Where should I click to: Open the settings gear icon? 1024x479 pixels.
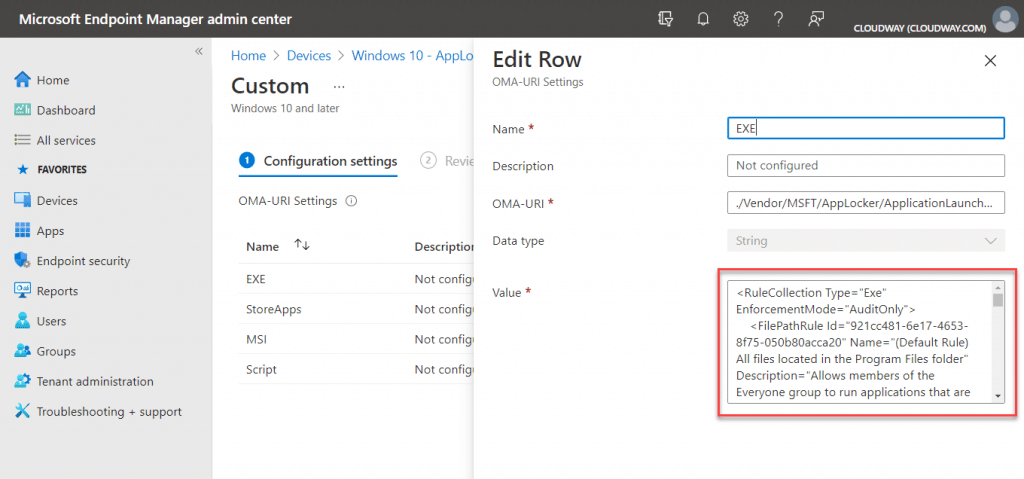[x=740, y=19]
